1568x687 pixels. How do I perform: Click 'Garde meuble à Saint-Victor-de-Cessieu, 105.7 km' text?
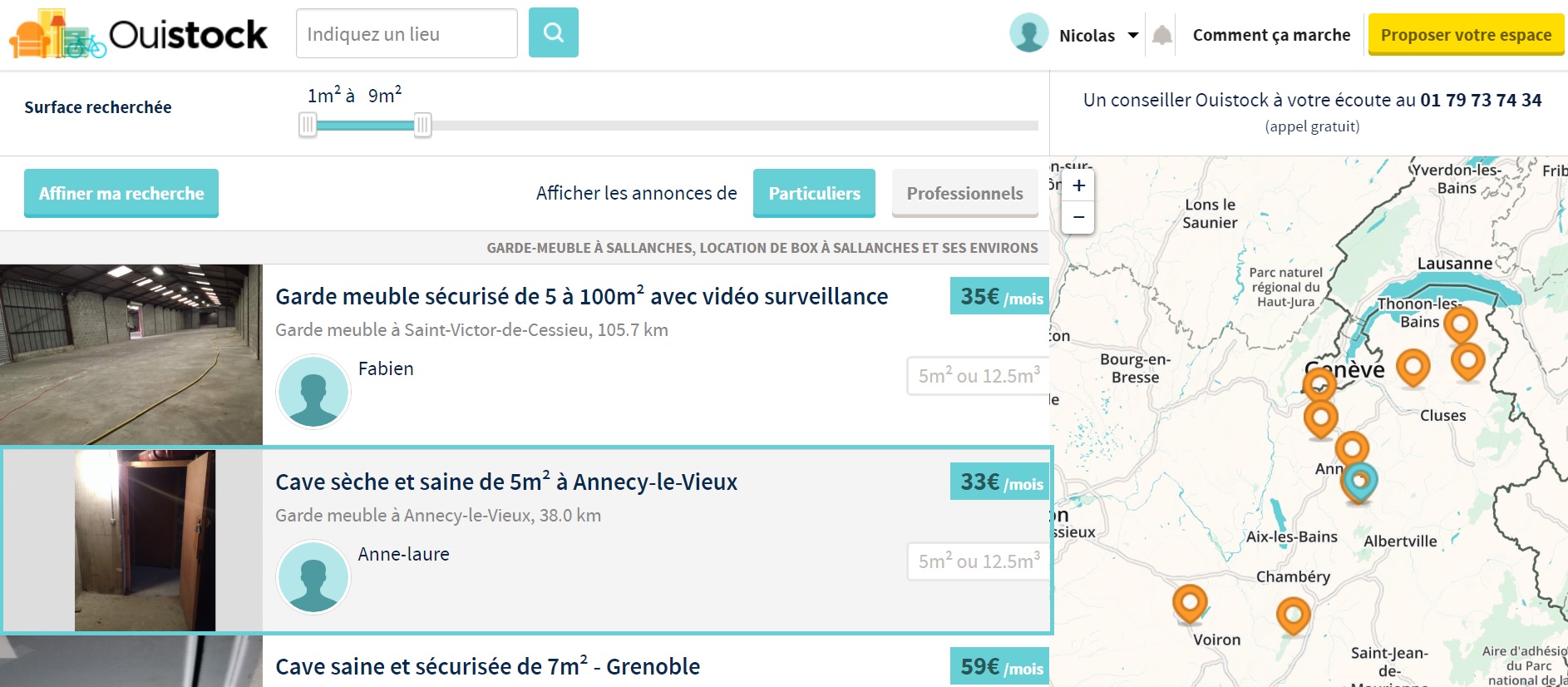(x=471, y=329)
